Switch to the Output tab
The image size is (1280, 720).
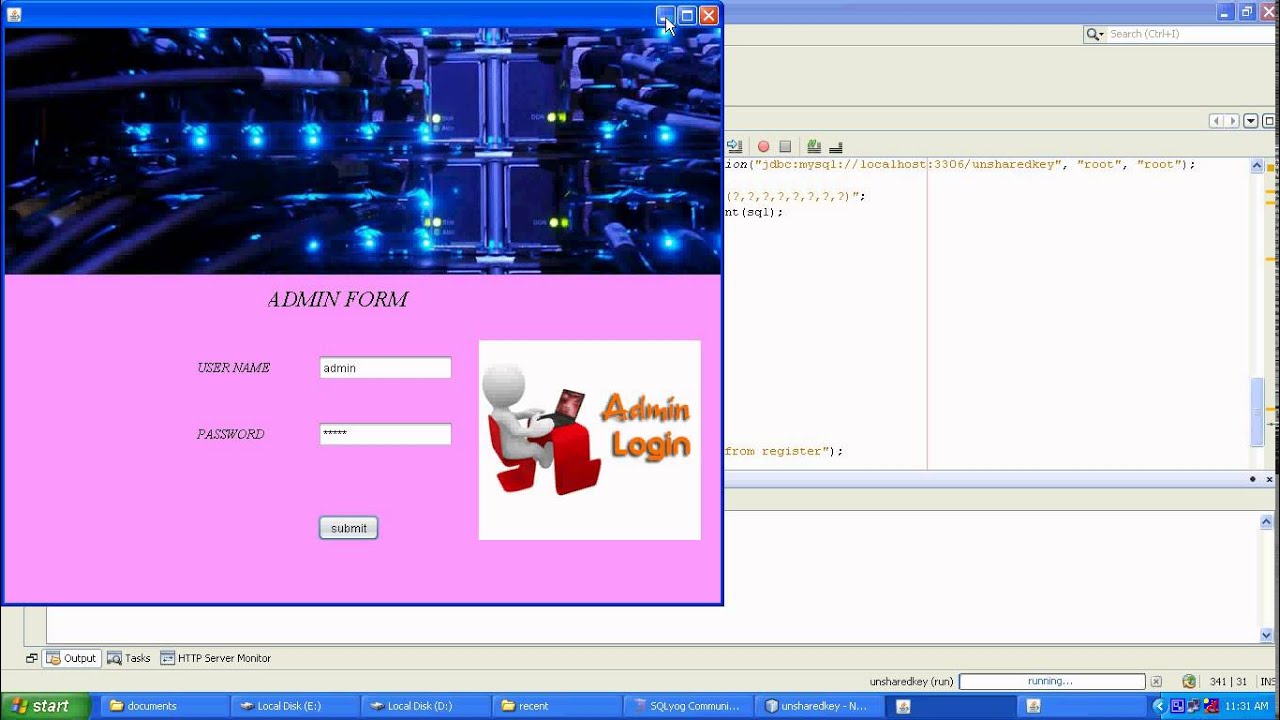tap(71, 658)
